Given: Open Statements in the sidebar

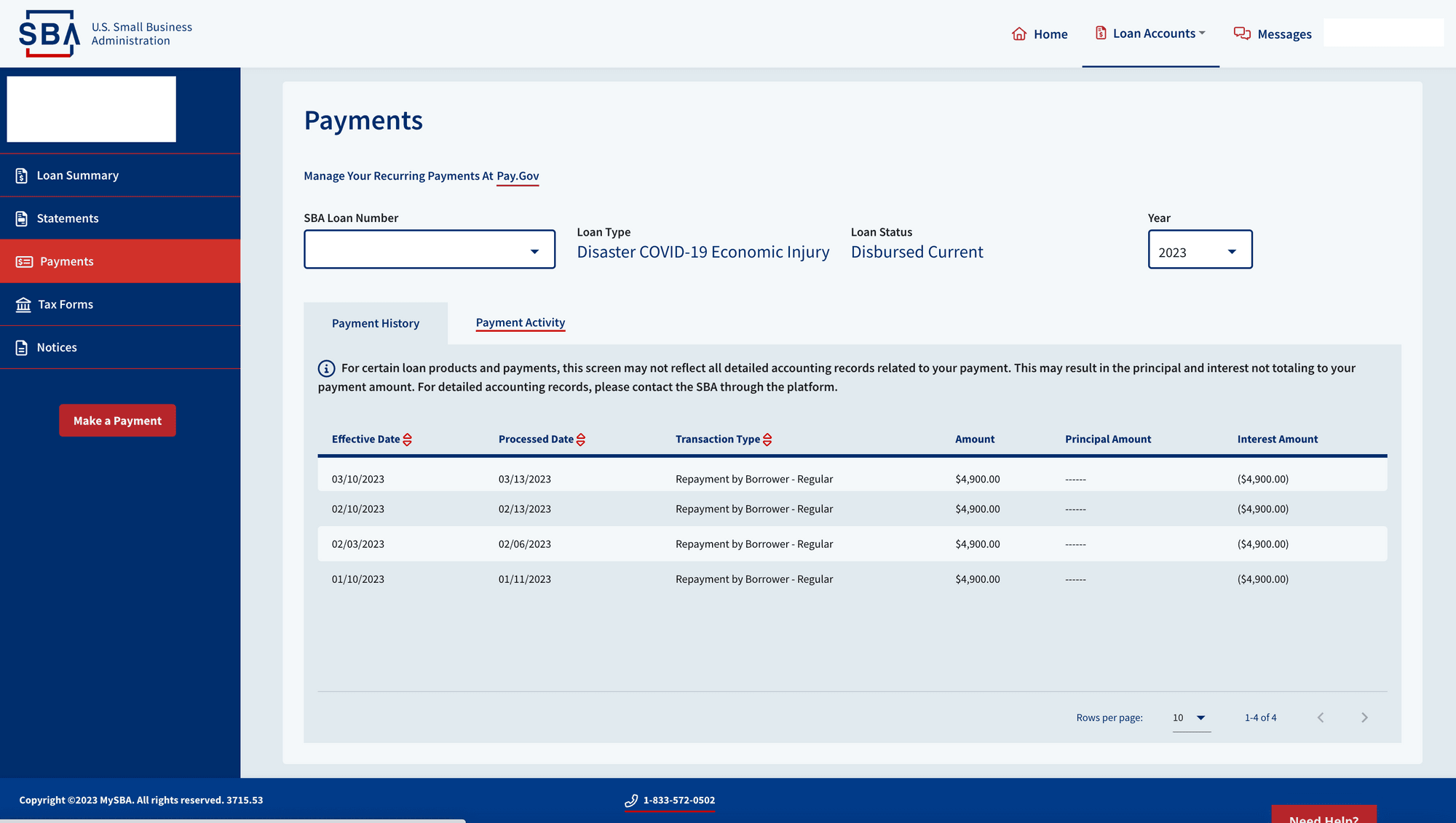Looking at the screenshot, I should 67,218.
